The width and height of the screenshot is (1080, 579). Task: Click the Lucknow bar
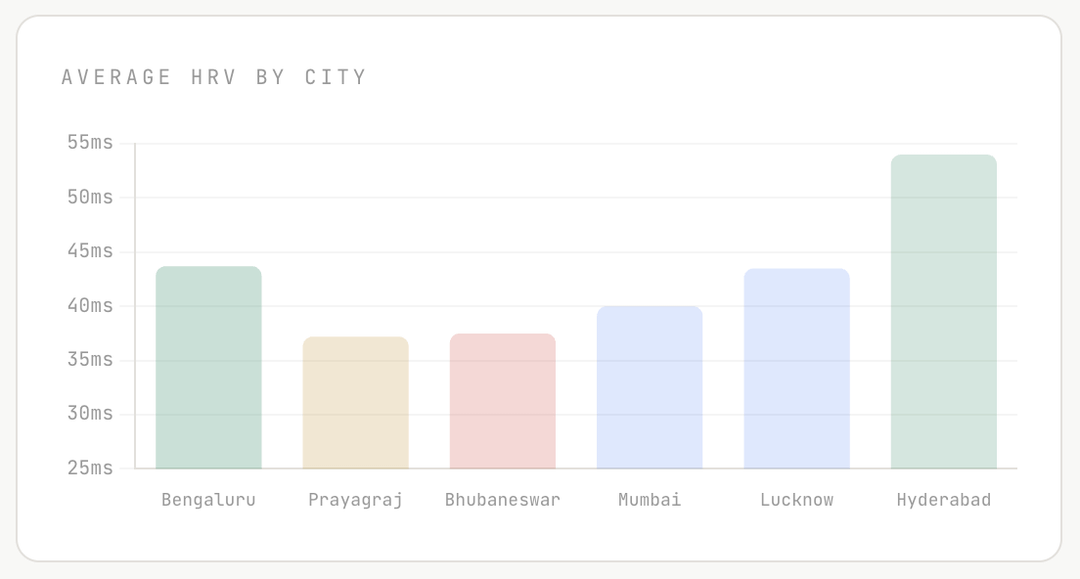tap(796, 368)
